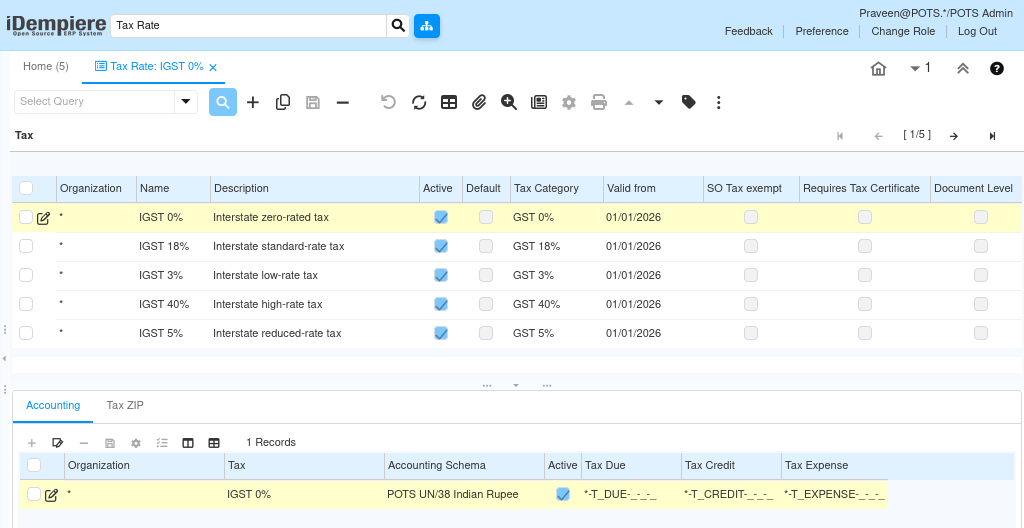Toggle grid view icon in main toolbar

pos(449,102)
